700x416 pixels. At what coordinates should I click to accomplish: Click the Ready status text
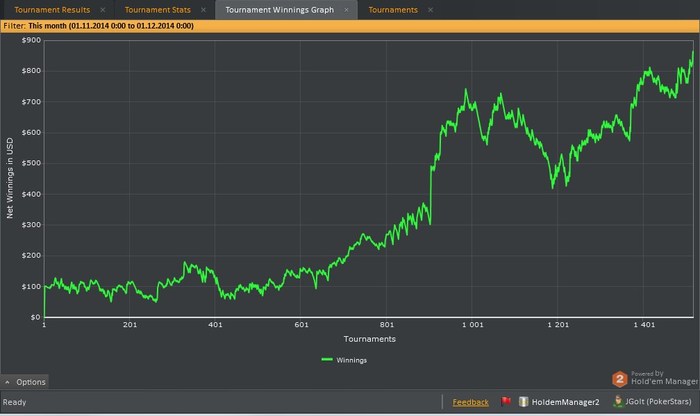click(x=14, y=402)
